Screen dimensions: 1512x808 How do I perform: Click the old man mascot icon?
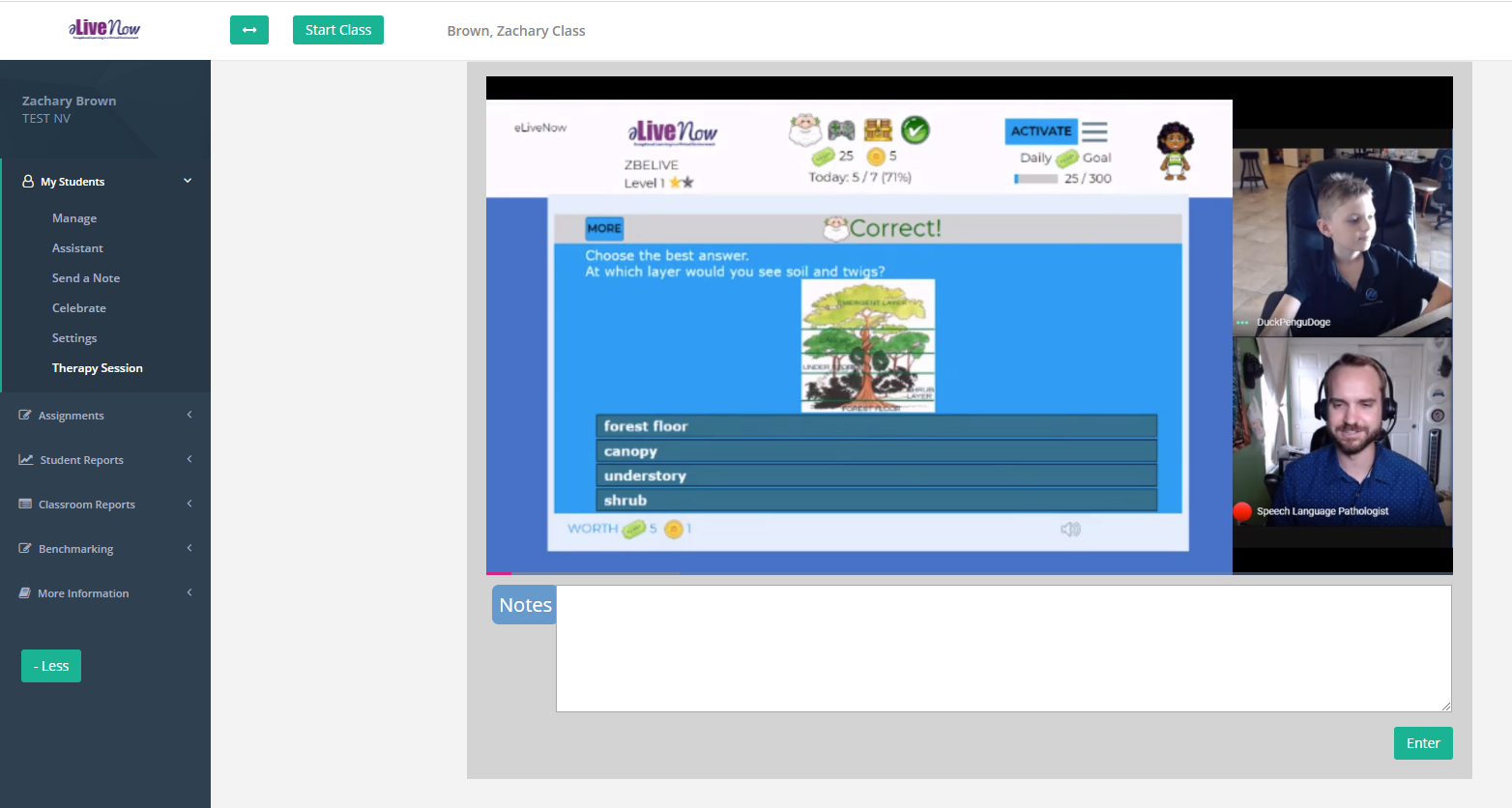(x=804, y=130)
